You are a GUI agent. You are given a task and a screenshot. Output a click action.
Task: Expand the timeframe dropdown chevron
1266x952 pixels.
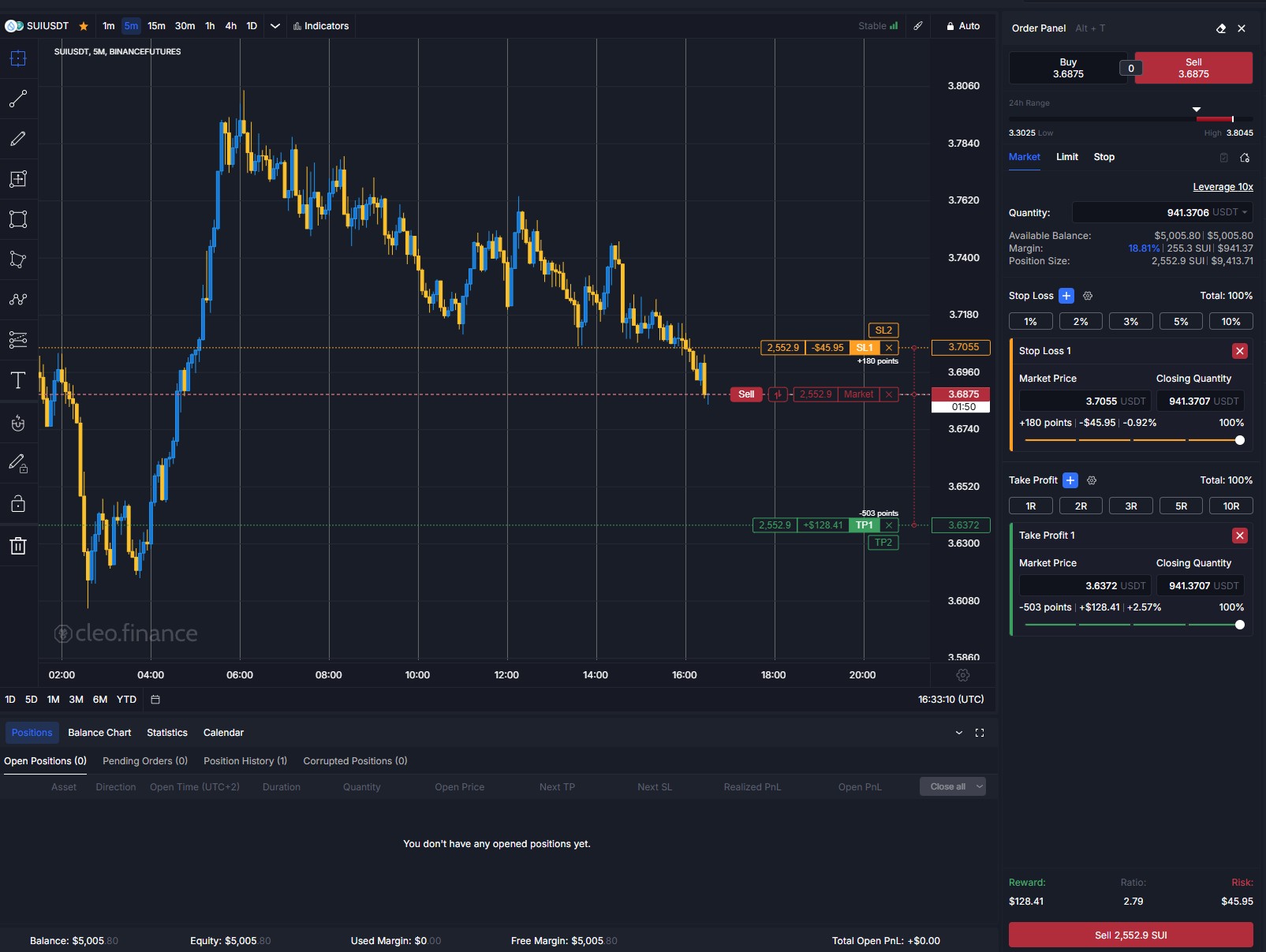(x=275, y=26)
